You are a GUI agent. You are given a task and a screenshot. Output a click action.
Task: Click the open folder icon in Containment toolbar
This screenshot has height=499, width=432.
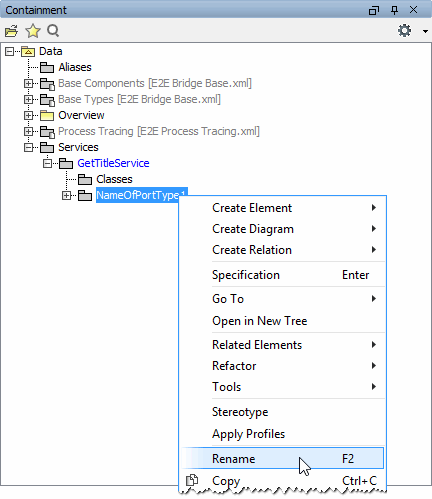(12, 31)
